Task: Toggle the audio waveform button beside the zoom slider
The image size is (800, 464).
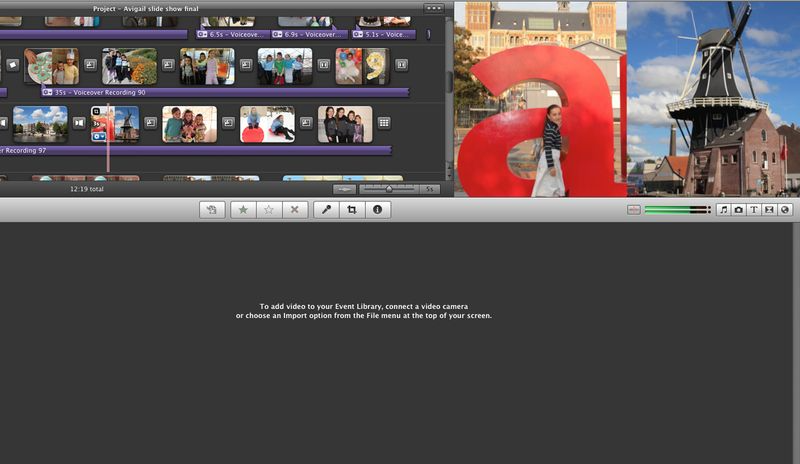Action: pyautogui.click(x=344, y=189)
